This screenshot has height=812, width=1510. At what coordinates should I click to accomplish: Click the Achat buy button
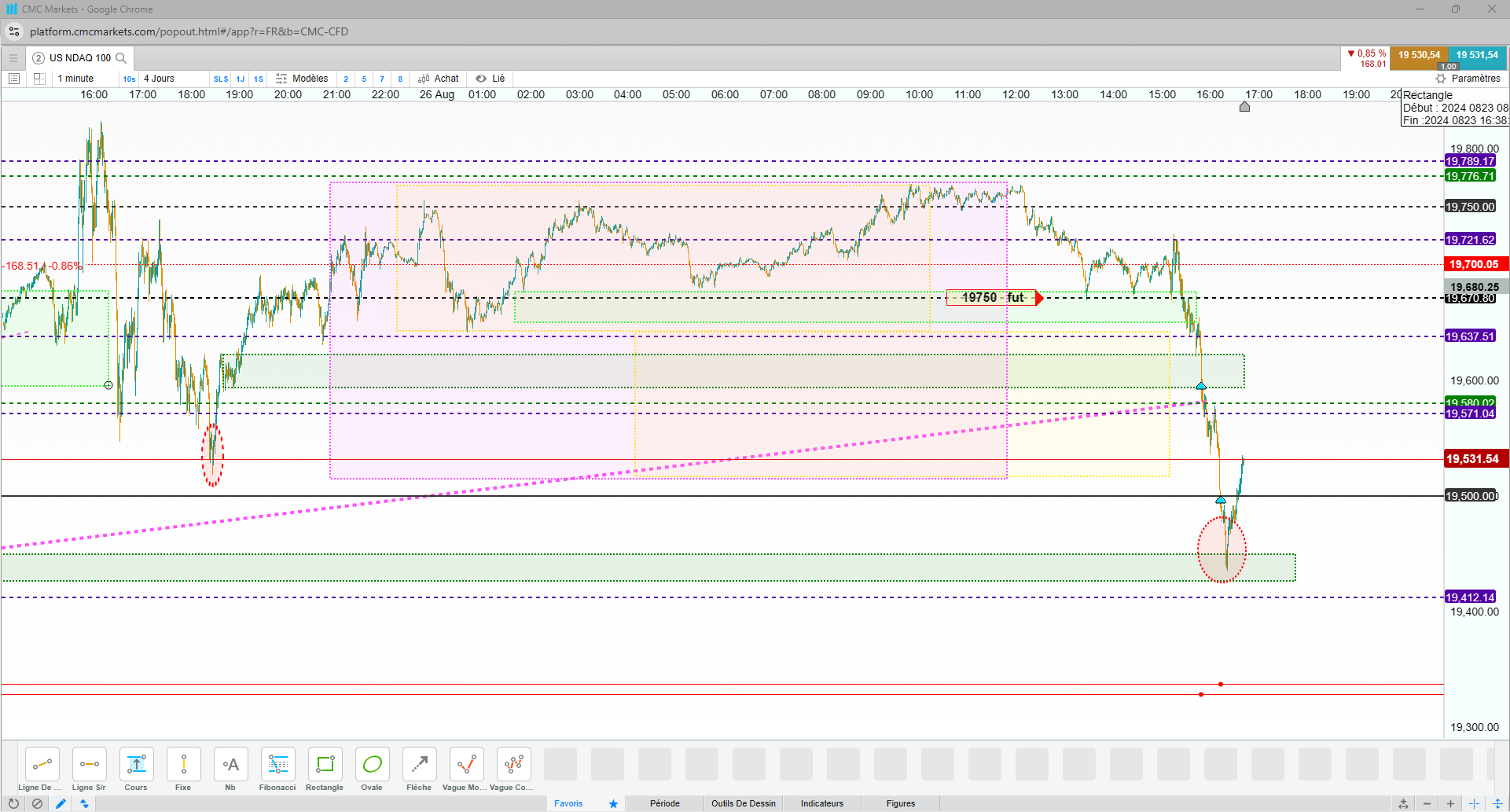(439, 79)
